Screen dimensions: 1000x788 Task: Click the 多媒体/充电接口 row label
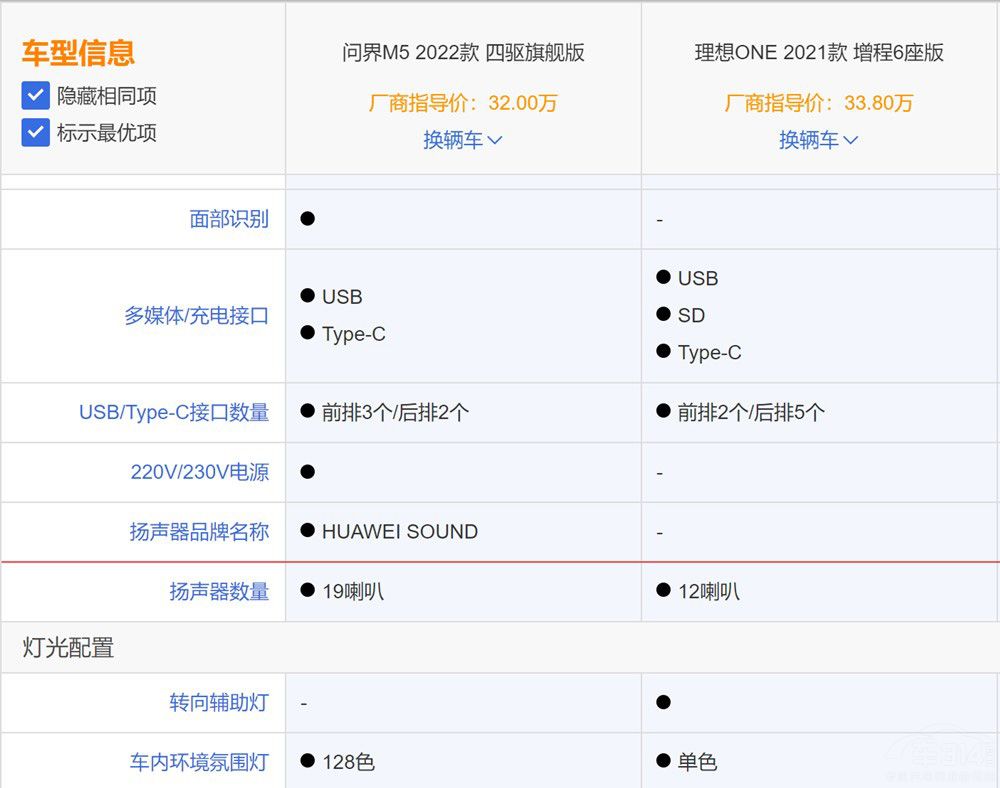pyautogui.click(x=196, y=316)
